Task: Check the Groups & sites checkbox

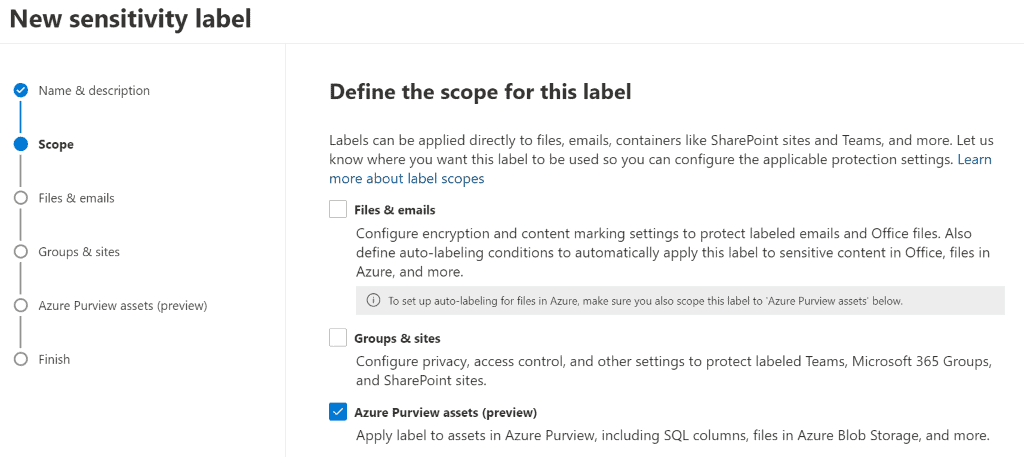Action: click(x=338, y=338)
